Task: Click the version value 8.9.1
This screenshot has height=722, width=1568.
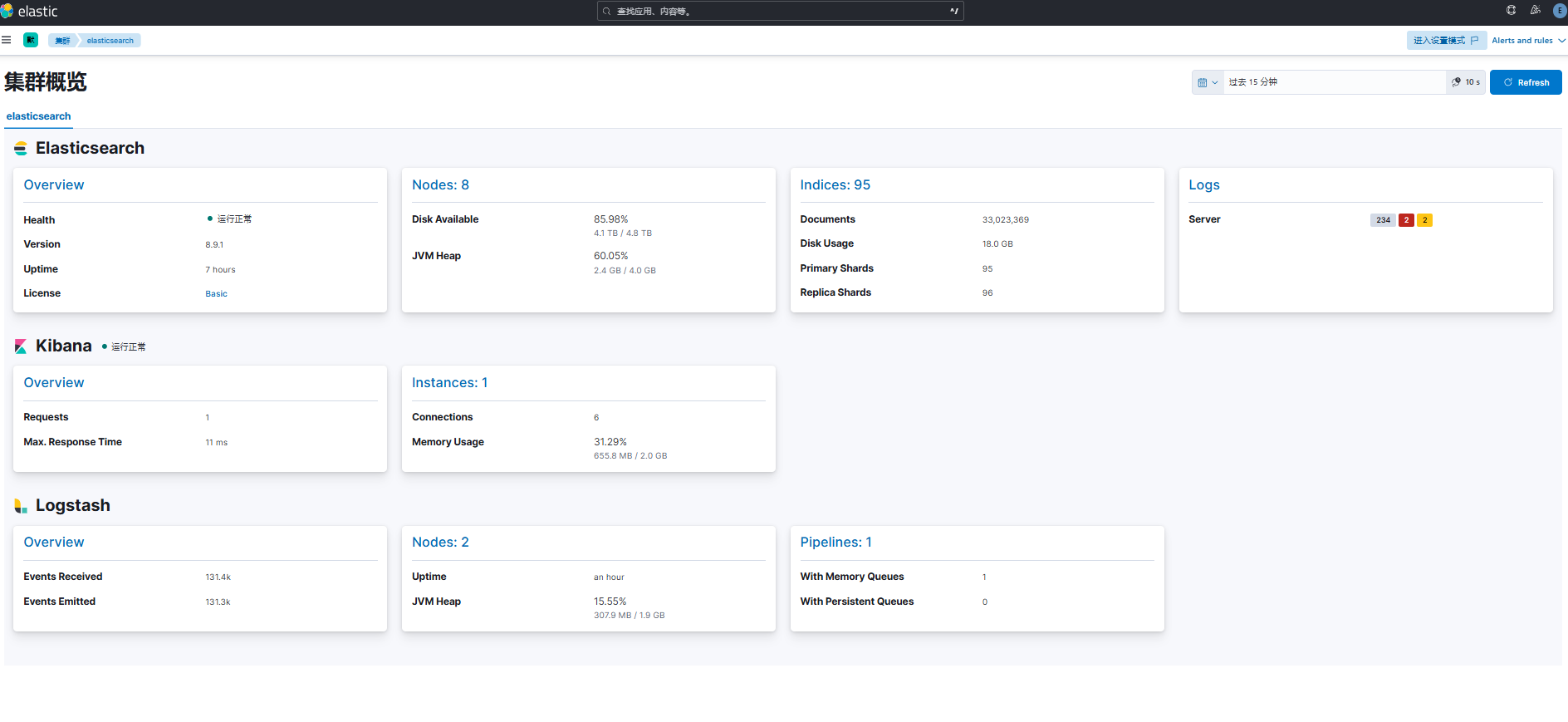Action: [214, 245]
